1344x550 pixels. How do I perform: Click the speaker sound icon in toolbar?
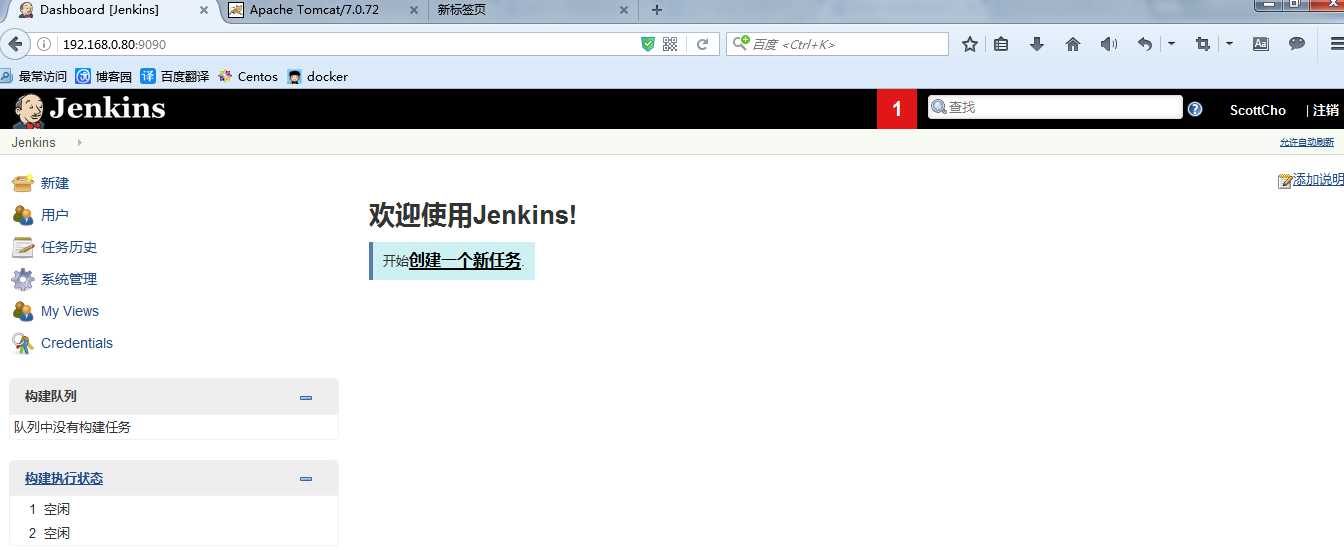(x=1108, y=44)
